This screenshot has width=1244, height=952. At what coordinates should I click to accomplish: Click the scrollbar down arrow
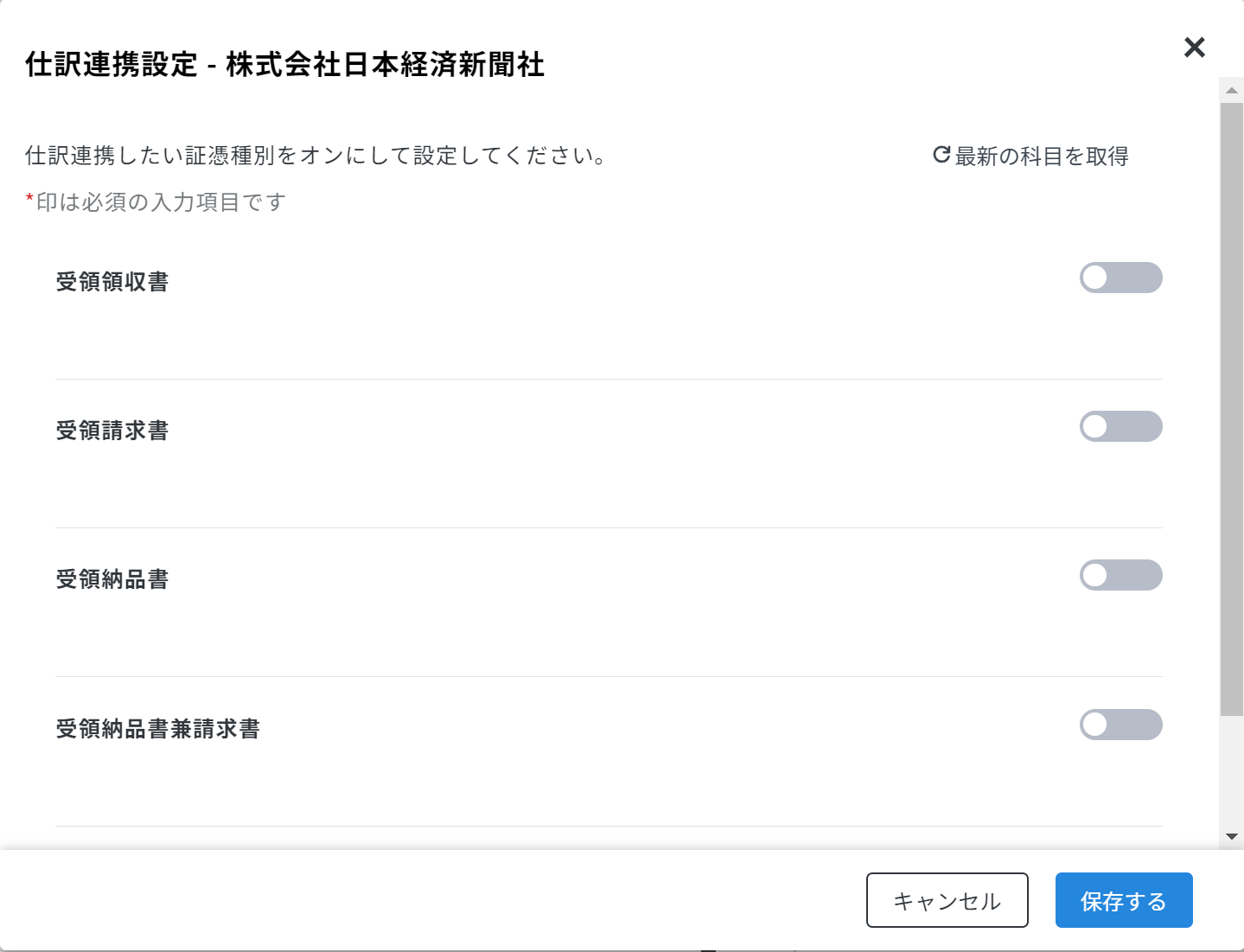pos(1232,836)
